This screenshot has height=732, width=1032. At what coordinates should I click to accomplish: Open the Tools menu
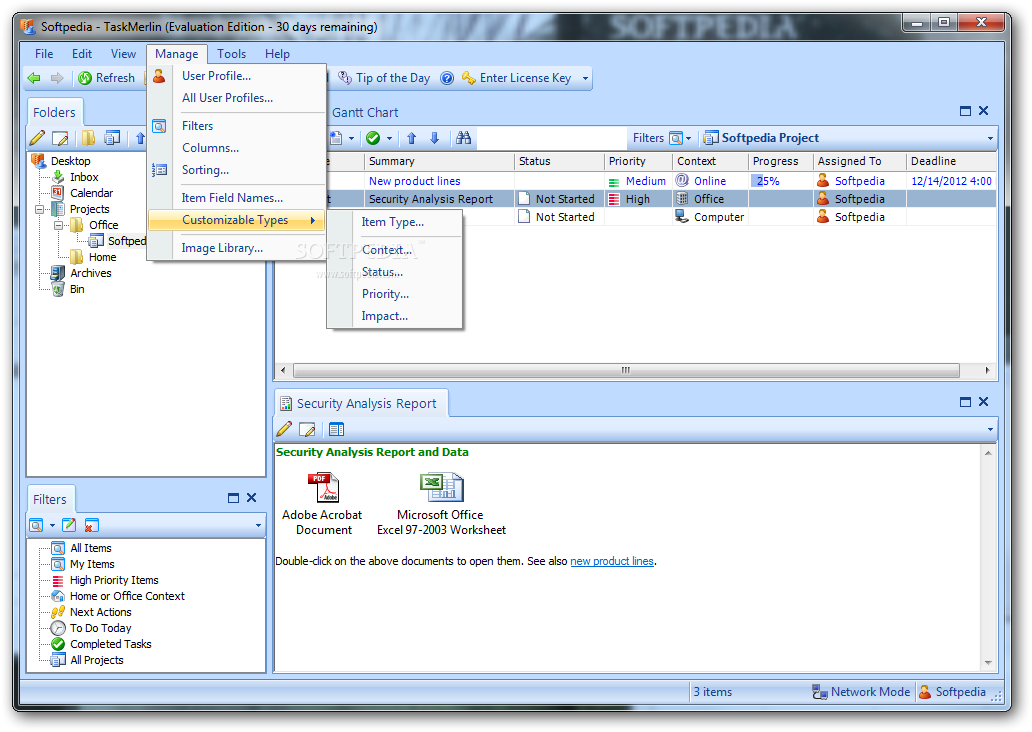coord(232,54)
